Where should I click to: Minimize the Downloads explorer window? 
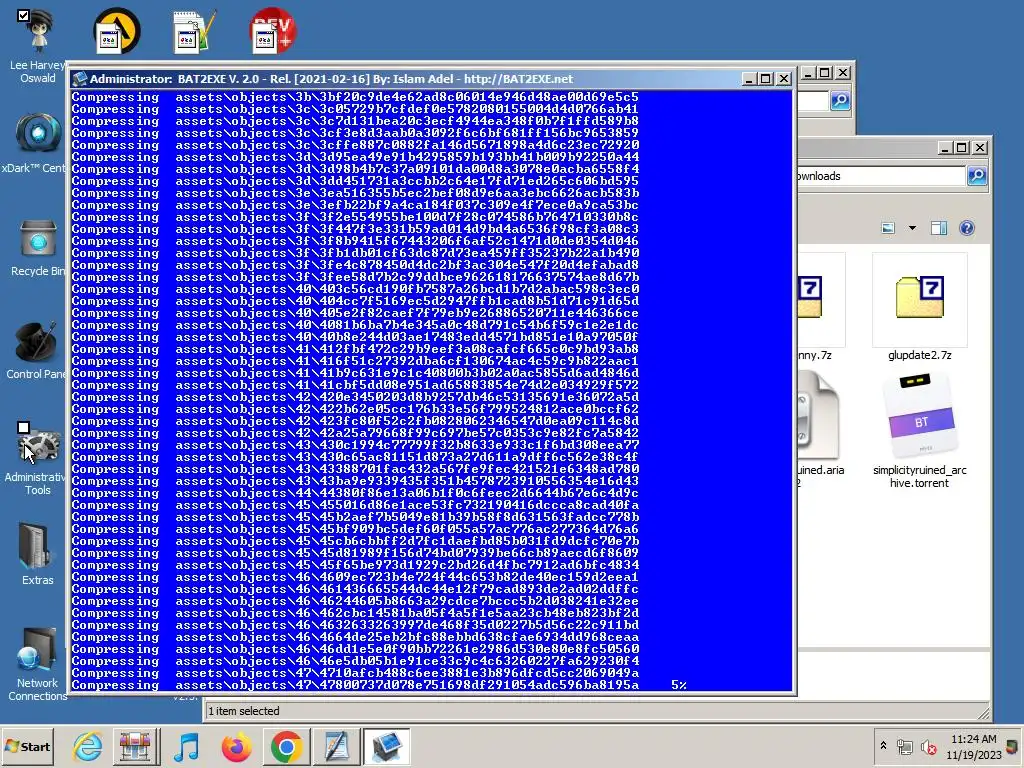944,148
